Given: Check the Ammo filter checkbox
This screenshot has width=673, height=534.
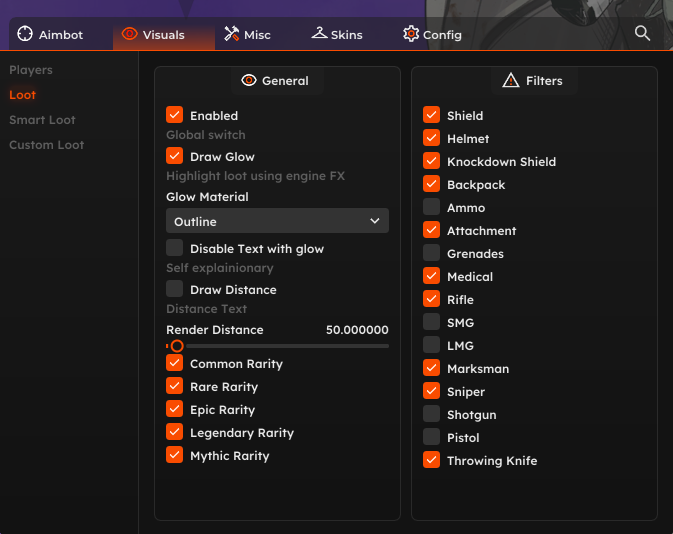Looking at the screenshot, I should pos(432,207).
